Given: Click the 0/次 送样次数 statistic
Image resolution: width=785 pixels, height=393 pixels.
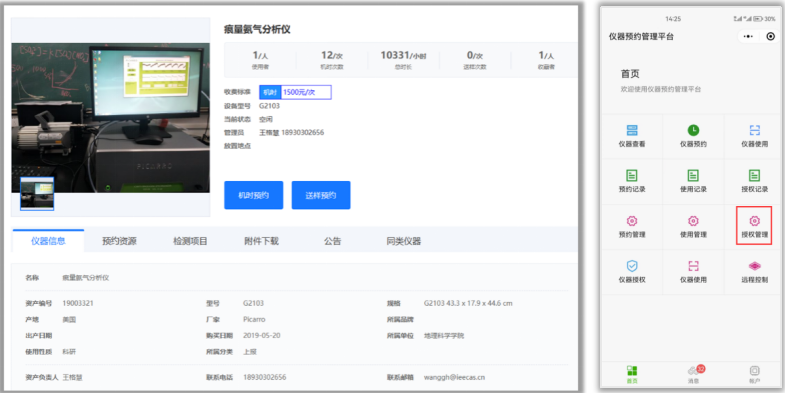Looking at the screenshot, I should [x=476, y=60].
